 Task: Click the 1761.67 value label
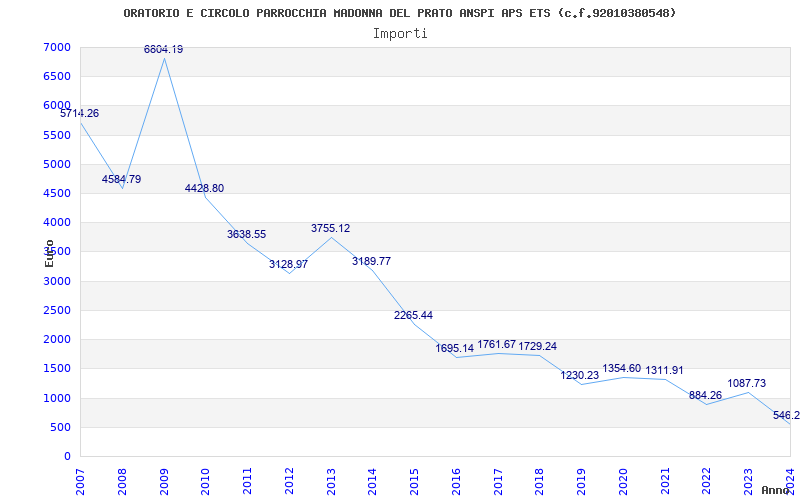pyautogui.click(x=496, y=345)
